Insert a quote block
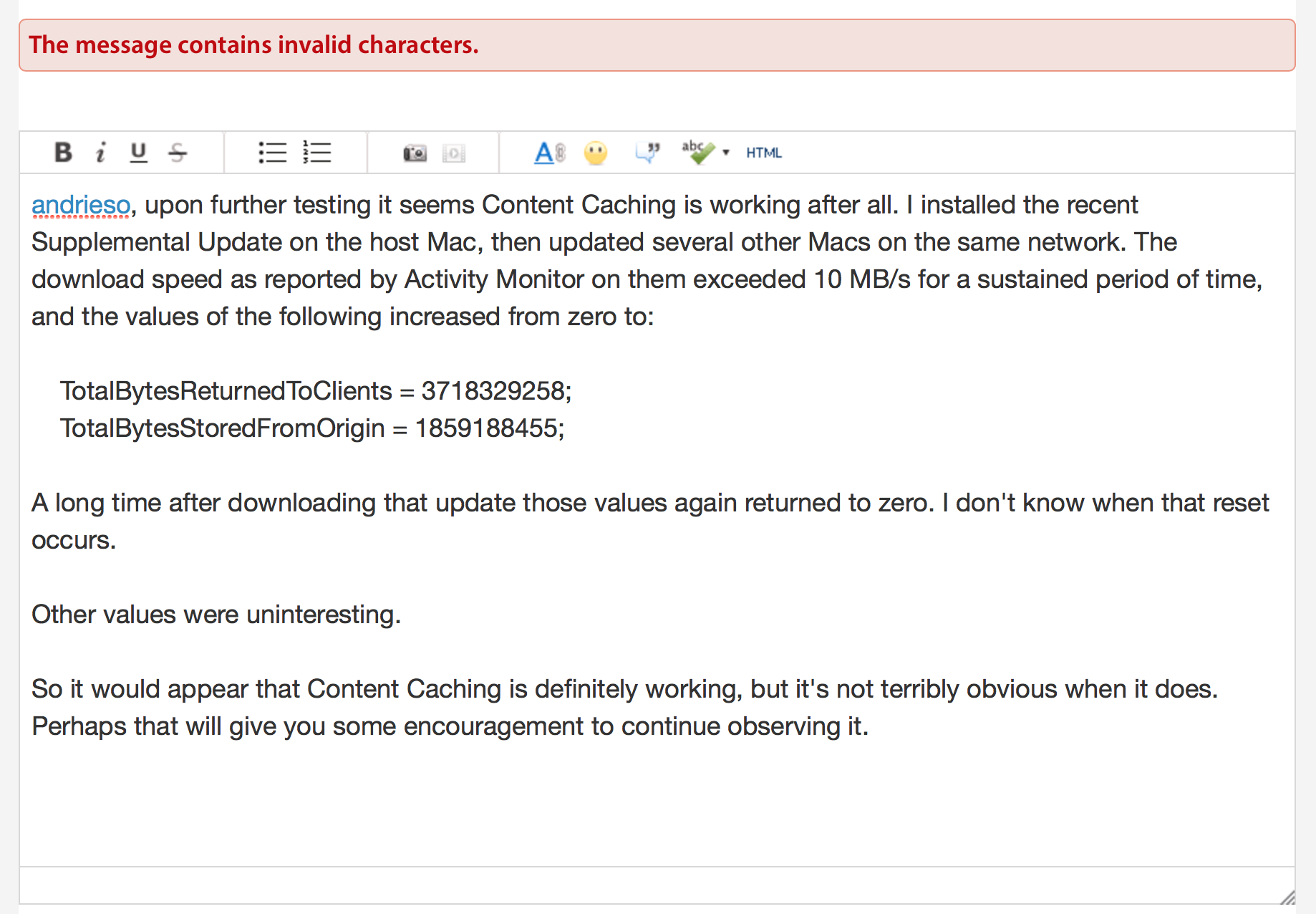Screen dimensions: 1316x914 click(x=648, y=153)
